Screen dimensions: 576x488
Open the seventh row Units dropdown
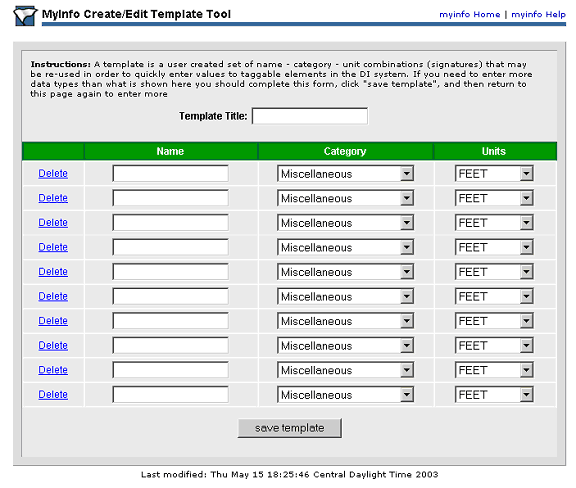point(494,321)
